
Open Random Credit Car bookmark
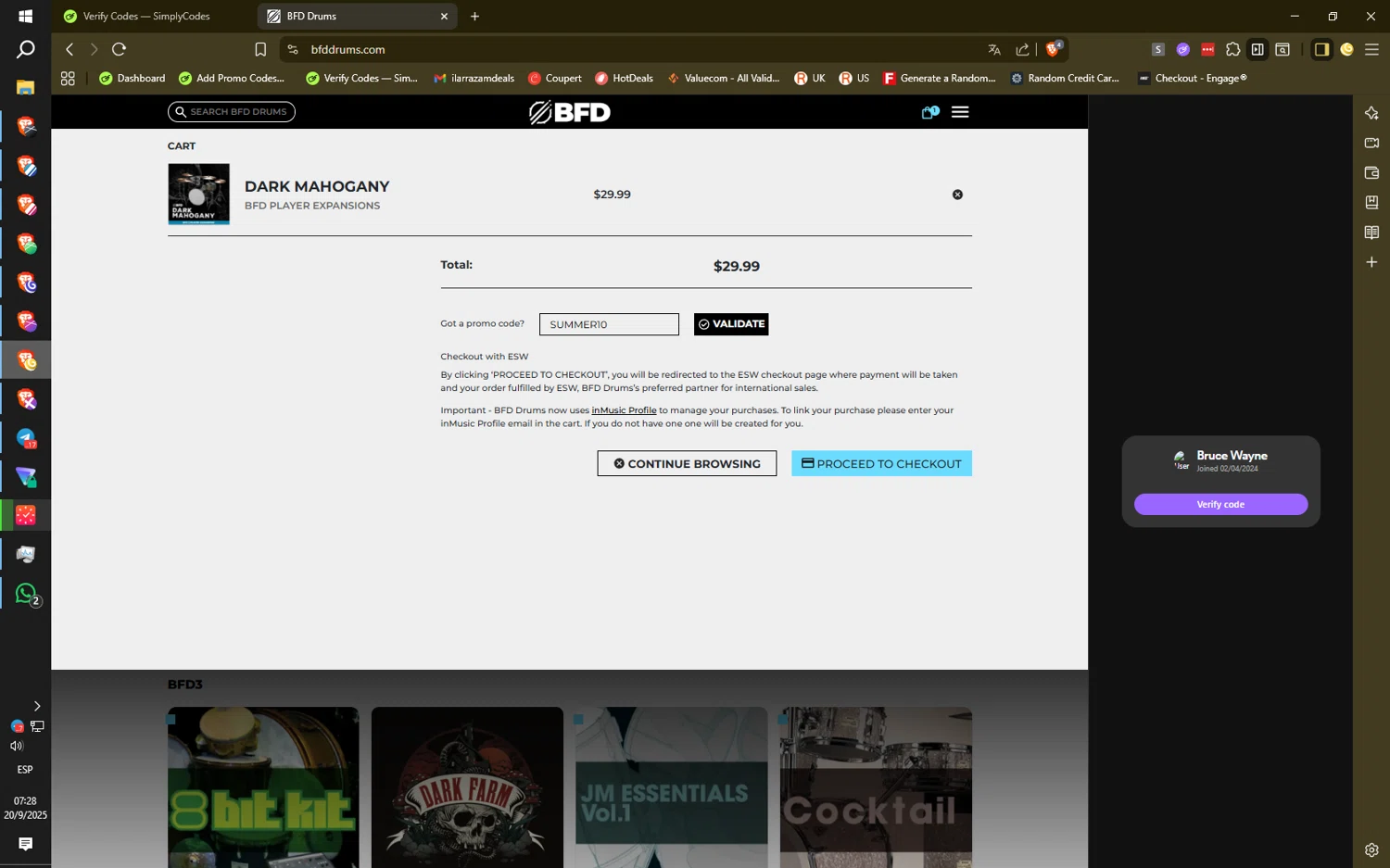1064,79
